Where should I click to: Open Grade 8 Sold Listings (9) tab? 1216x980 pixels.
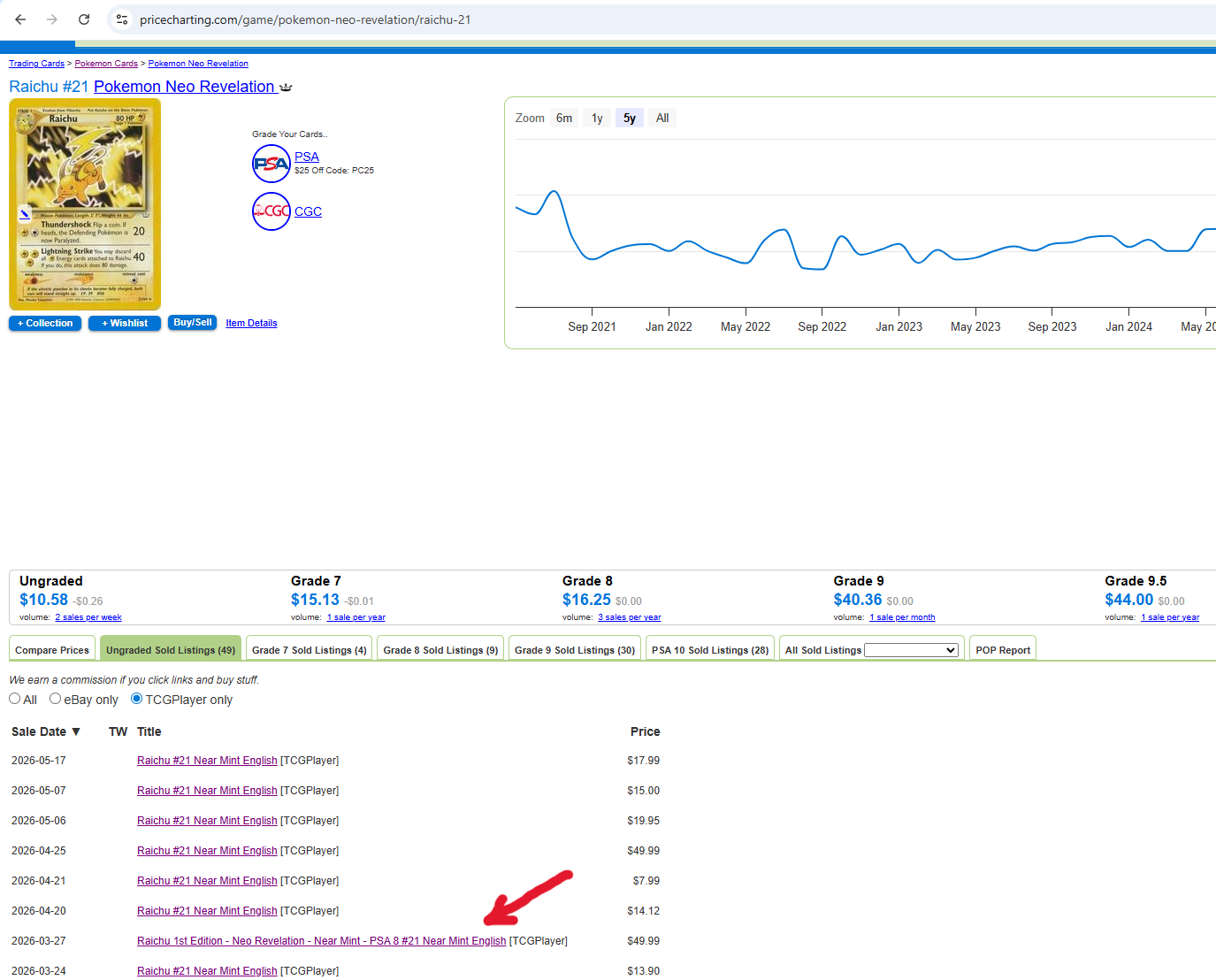440,649
